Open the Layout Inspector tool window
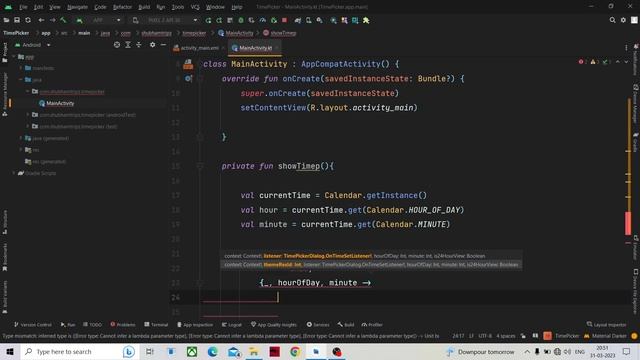640x360 pixels. click(x=606, y=324)
